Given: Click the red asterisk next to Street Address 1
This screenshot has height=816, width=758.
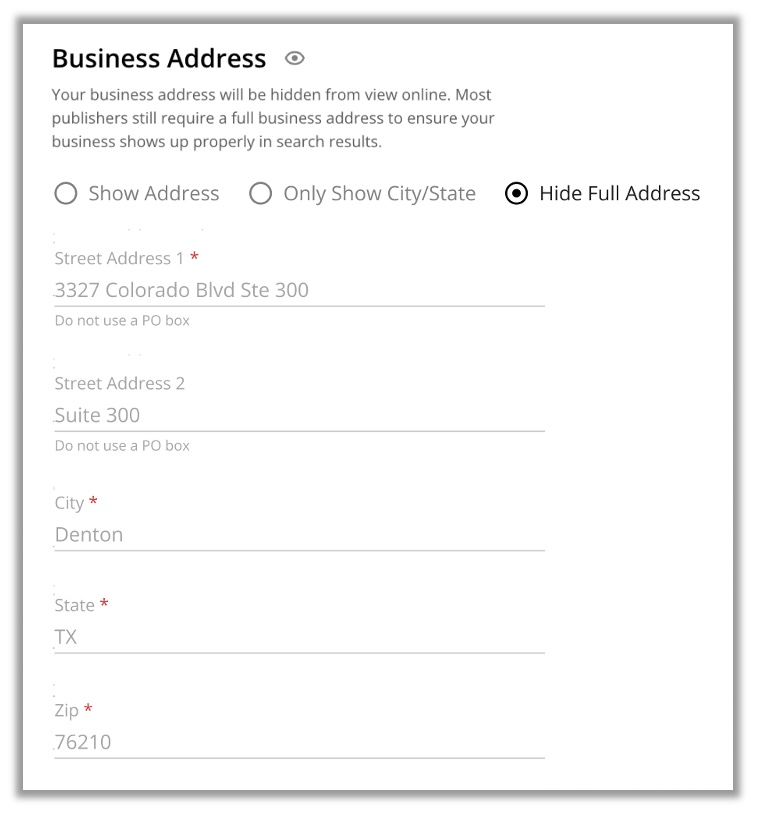Looking at the screenshot, I should [194, 256].
